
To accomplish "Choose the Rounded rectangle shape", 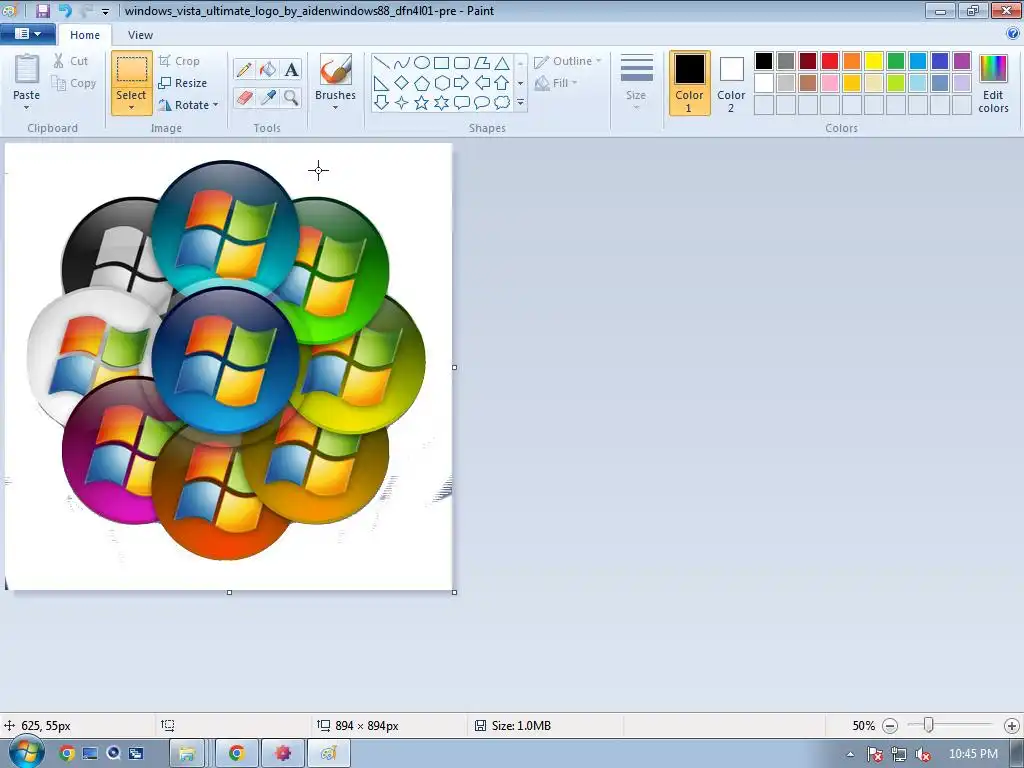I will 462,63.
